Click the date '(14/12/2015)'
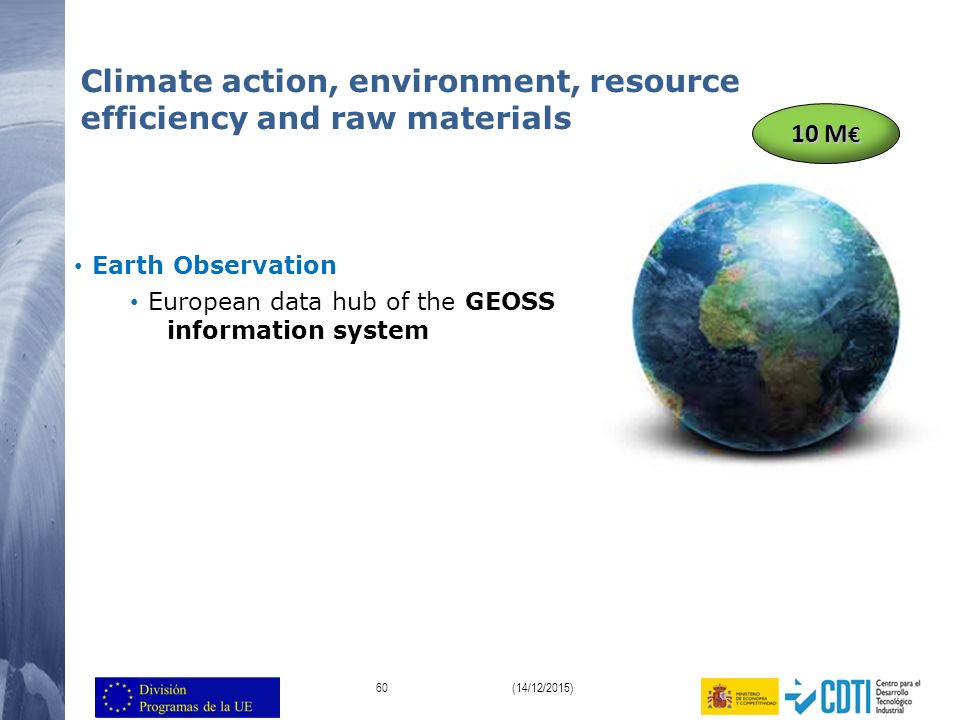The width and height of the screenshot is (960, 720). click(542, 688)
